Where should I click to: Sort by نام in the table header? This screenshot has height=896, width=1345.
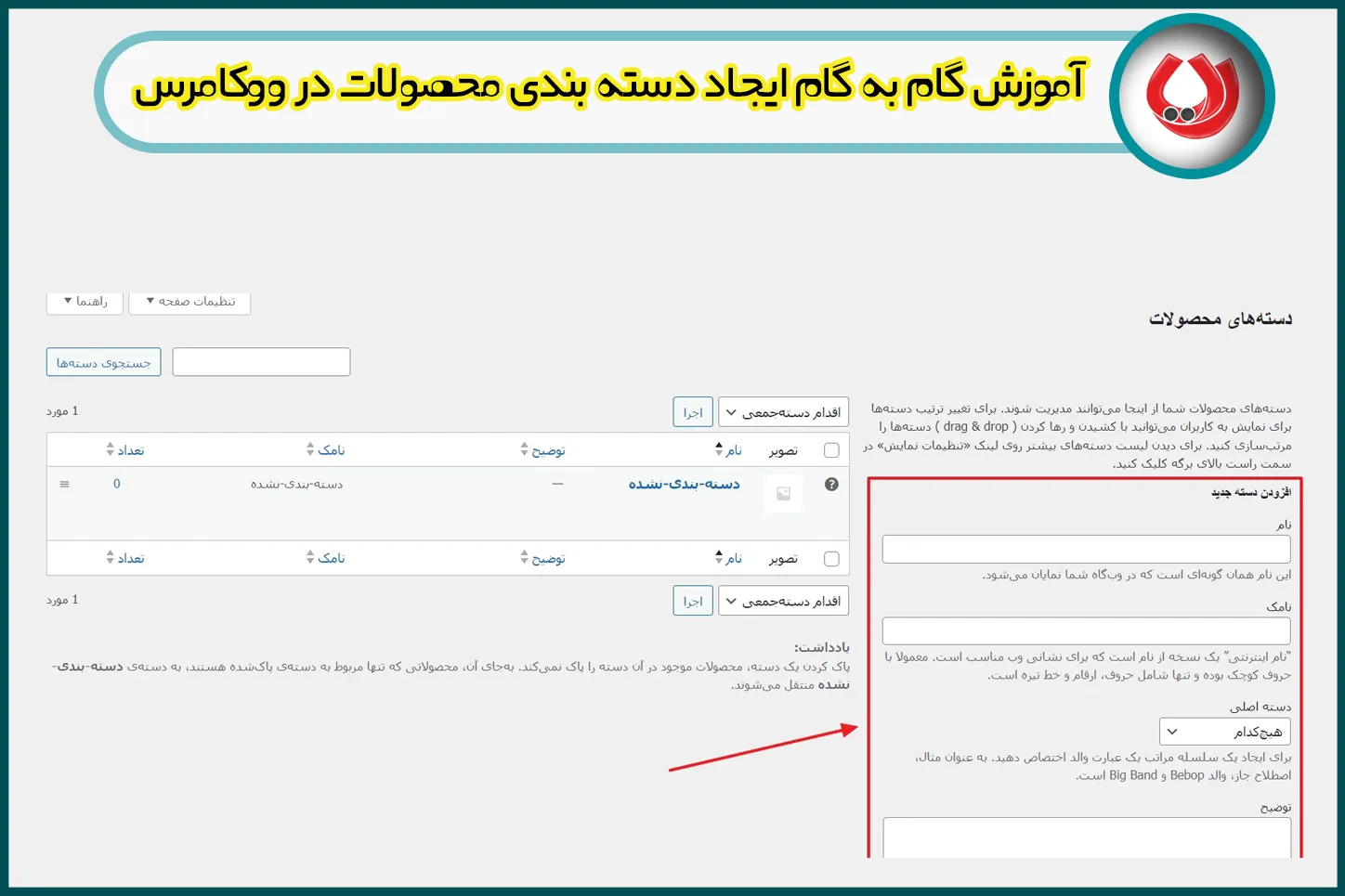point(728,450)
